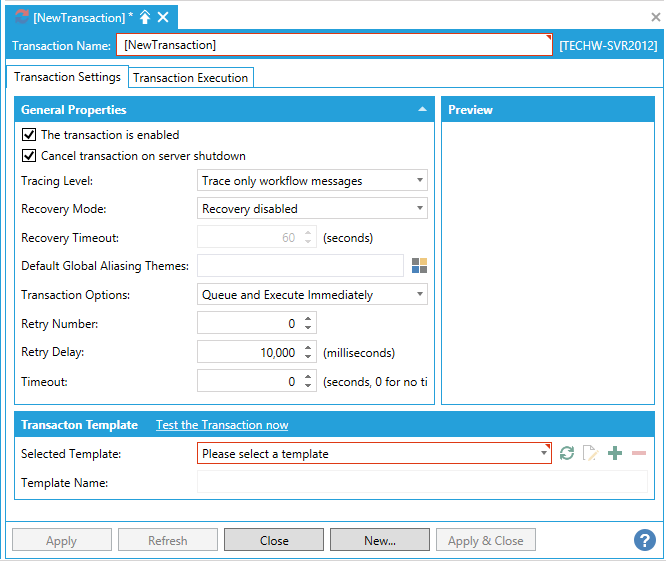Click the edit template page-and-pencil icon
Image resolution: width=666 pixels, height=562 pixels.
point(590,453)
